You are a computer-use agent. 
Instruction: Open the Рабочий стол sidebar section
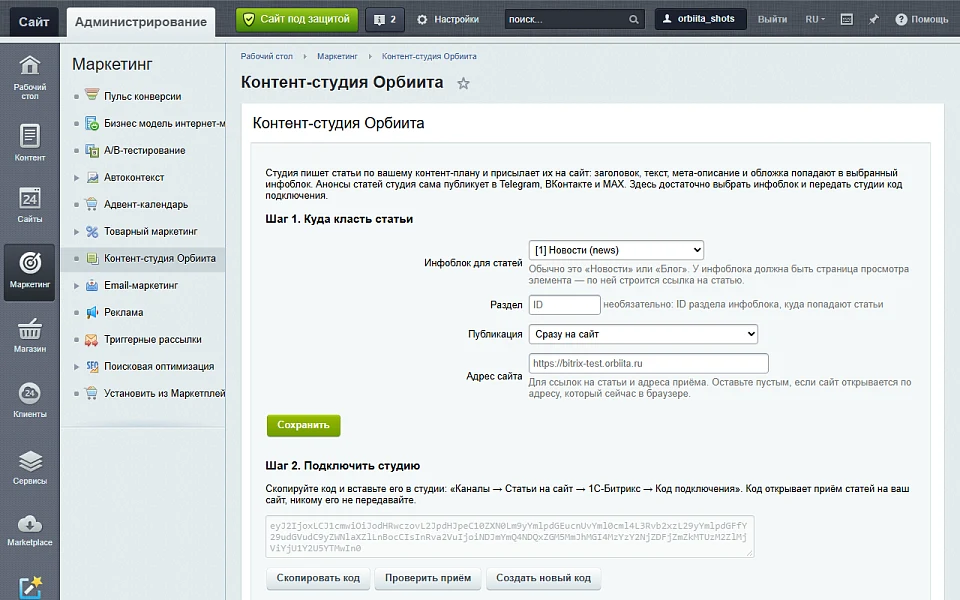tap(29, 77)
